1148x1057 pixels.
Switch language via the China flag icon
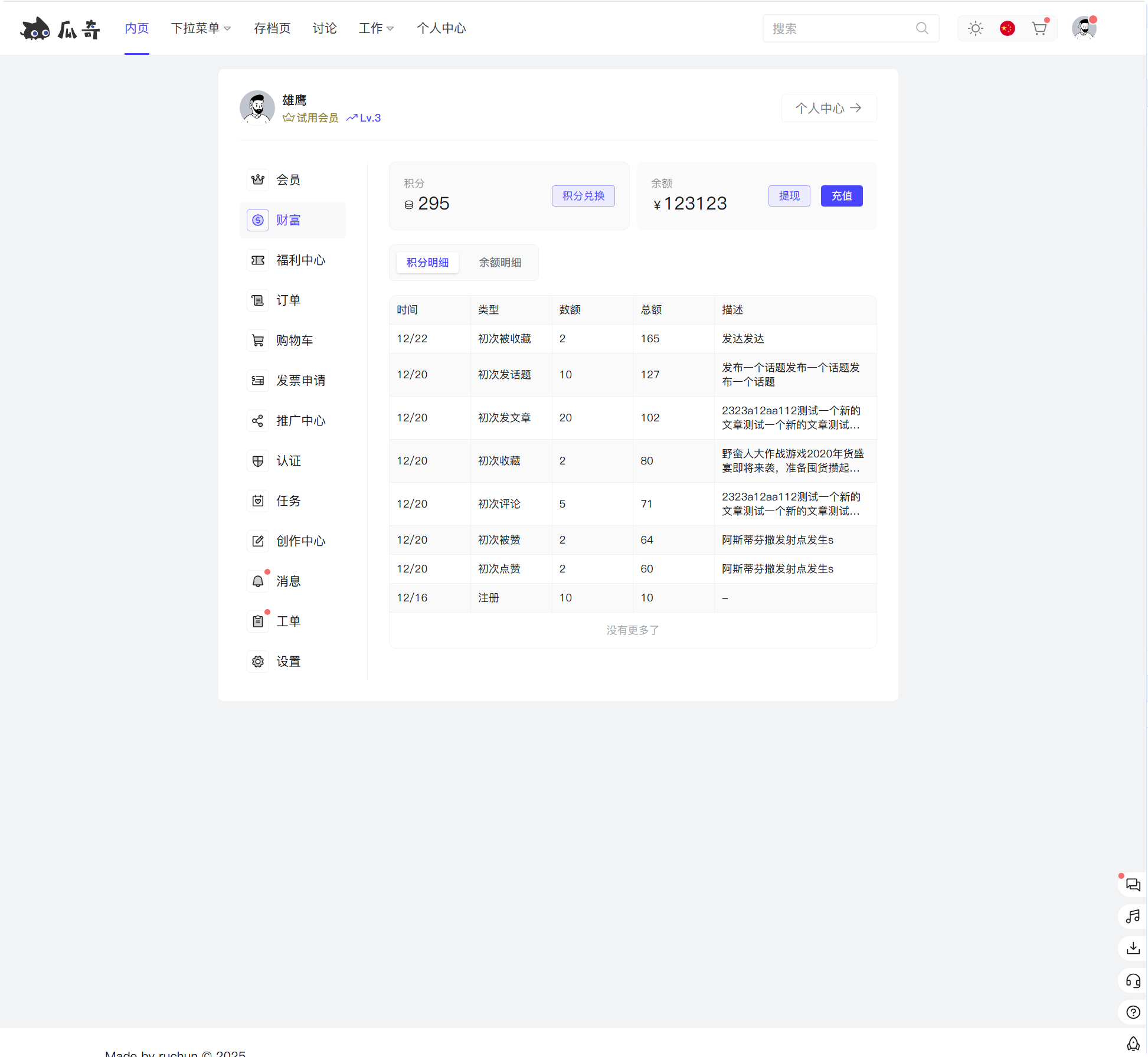tap(1008, 28)
